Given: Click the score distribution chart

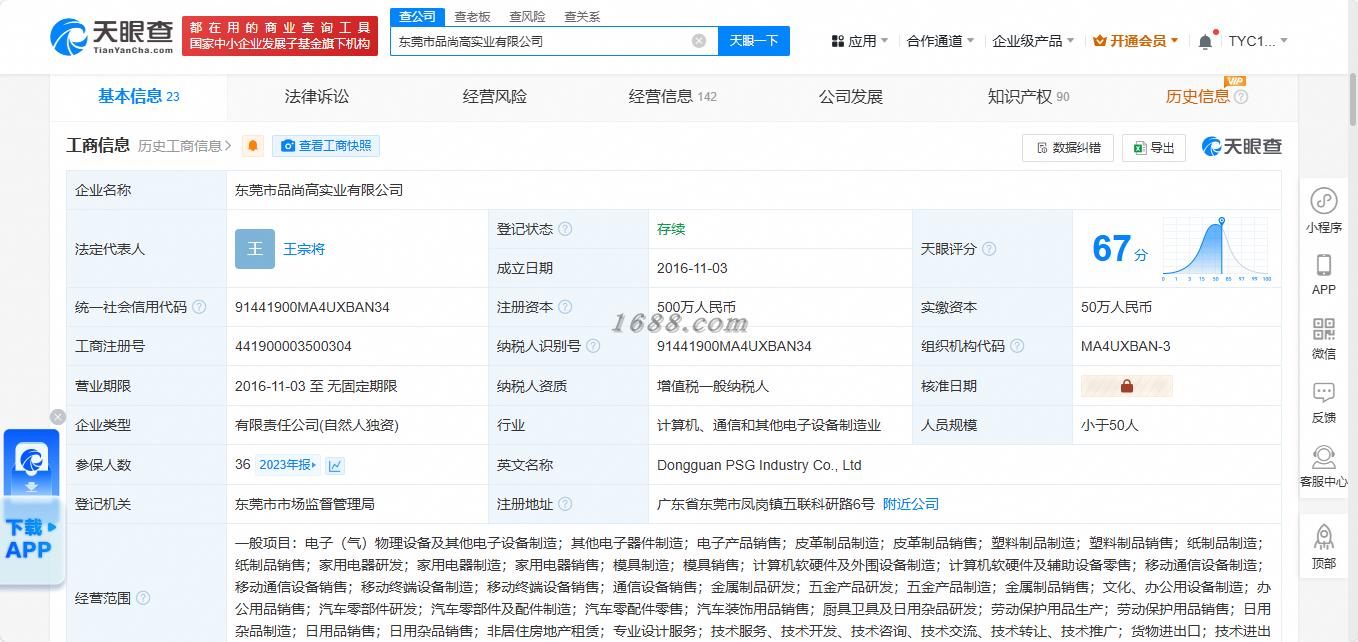Looking at the screenshot, I should [1218, 250].
